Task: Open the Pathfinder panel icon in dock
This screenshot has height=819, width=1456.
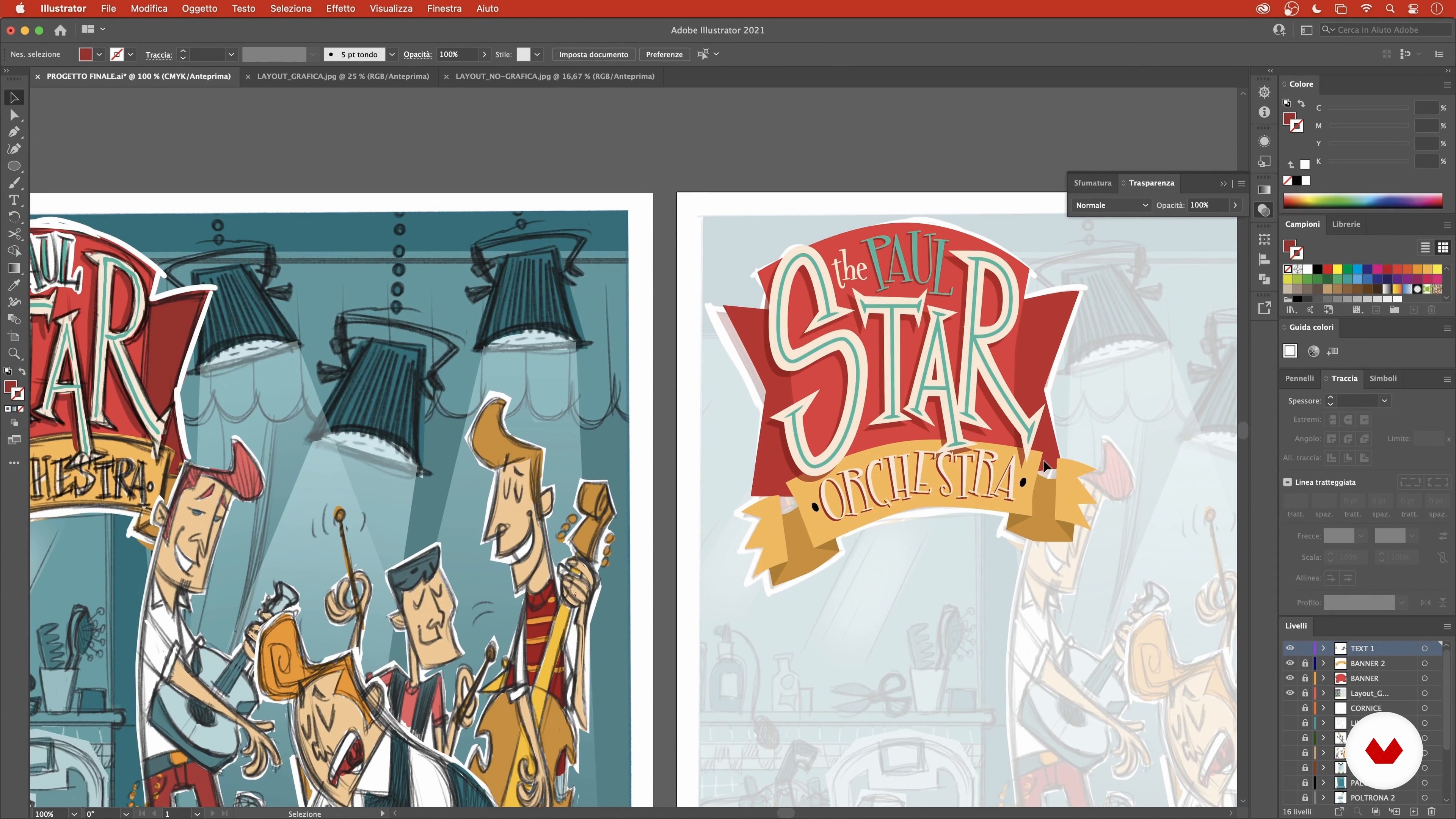Action: click(x=1265, y=279)
